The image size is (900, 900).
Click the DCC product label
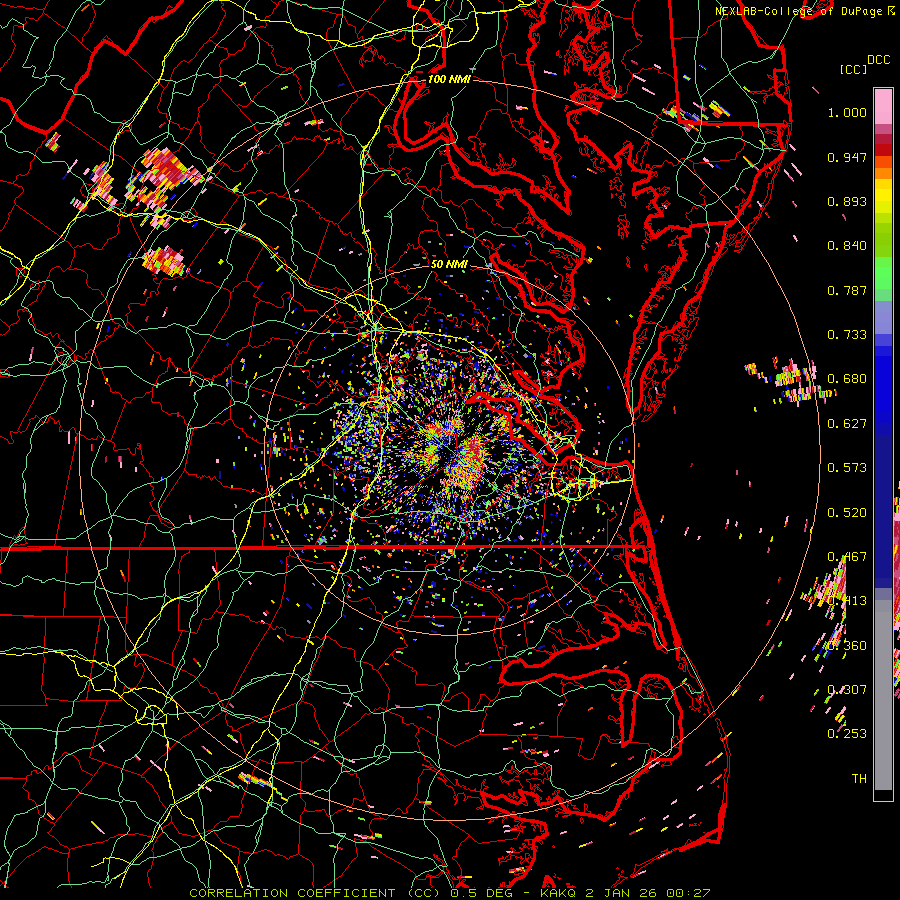click(x=878, y=60)
